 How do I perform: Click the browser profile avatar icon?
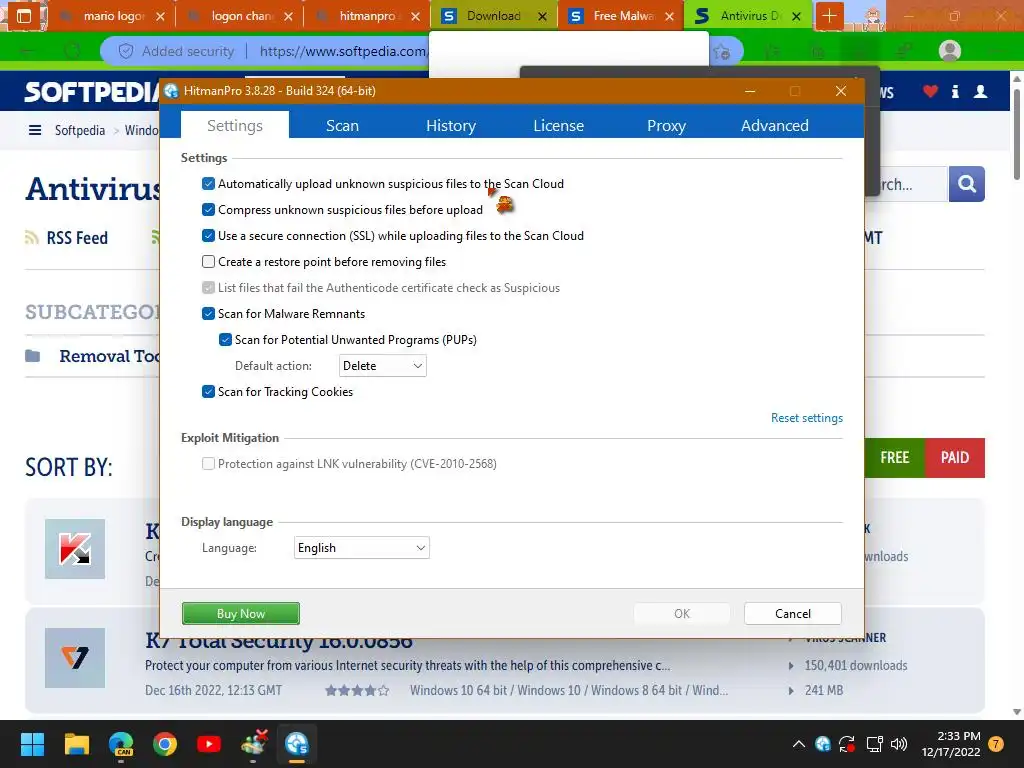(950, 51)
